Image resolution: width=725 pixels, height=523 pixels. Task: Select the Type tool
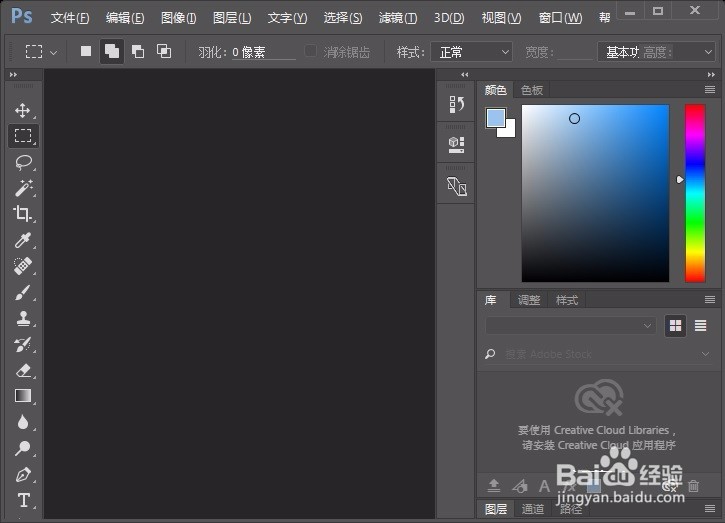tap(24, 500)
